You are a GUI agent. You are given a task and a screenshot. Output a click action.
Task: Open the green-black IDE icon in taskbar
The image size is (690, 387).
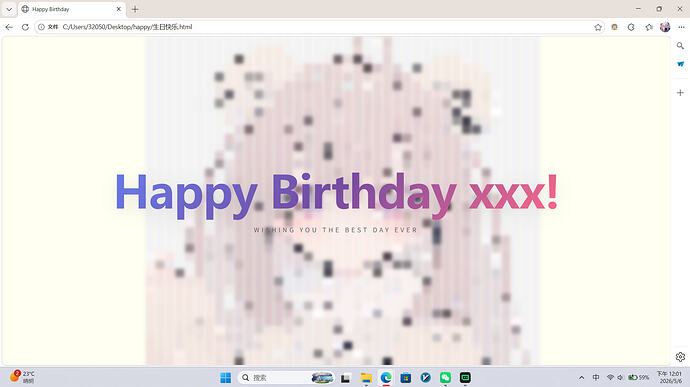coord(465,378)
